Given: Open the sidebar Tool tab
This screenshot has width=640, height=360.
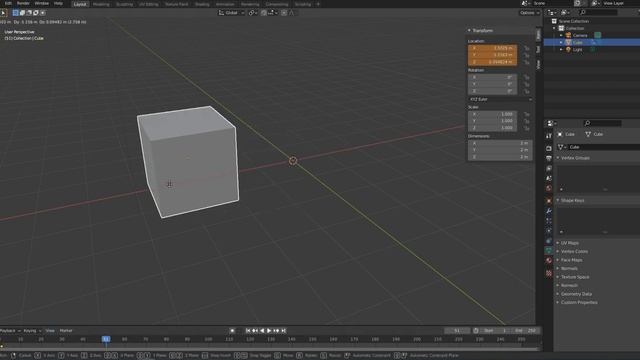Looking at the screenshot, I should 538,49.
